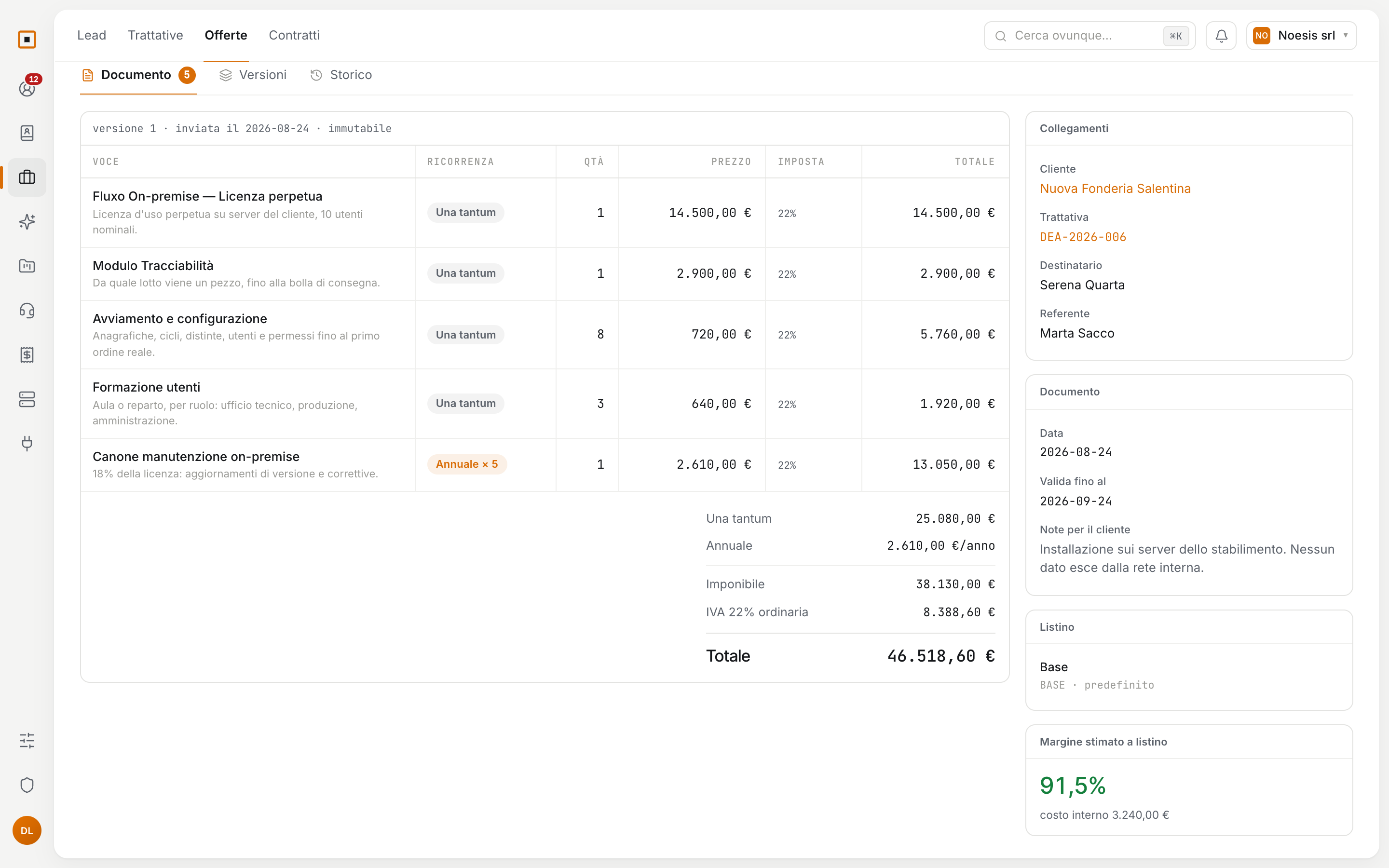
Task: Open the shield security icon
Action: [x=27, y=785]
